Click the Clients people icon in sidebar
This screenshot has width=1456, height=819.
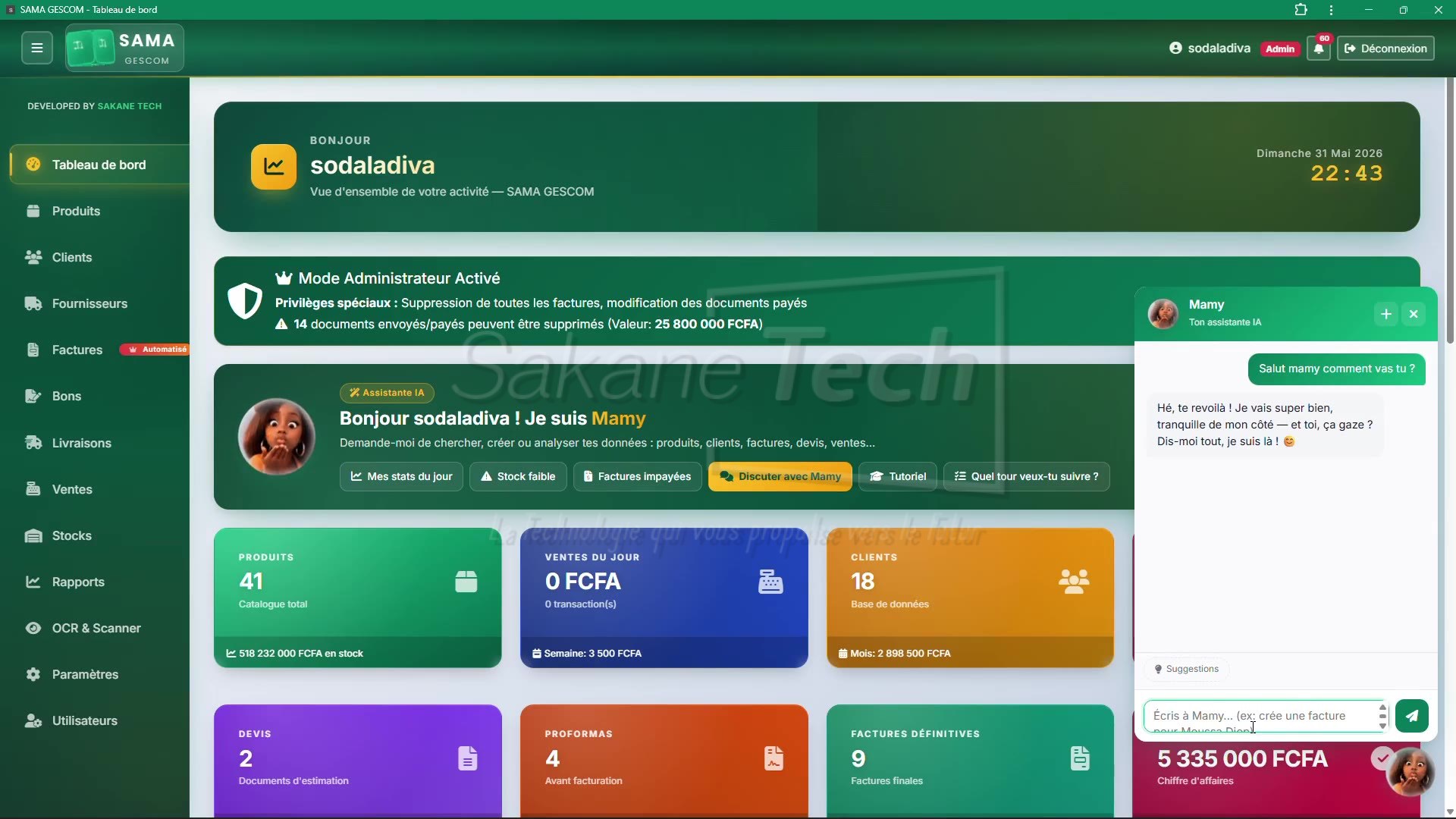pos(33,257)
